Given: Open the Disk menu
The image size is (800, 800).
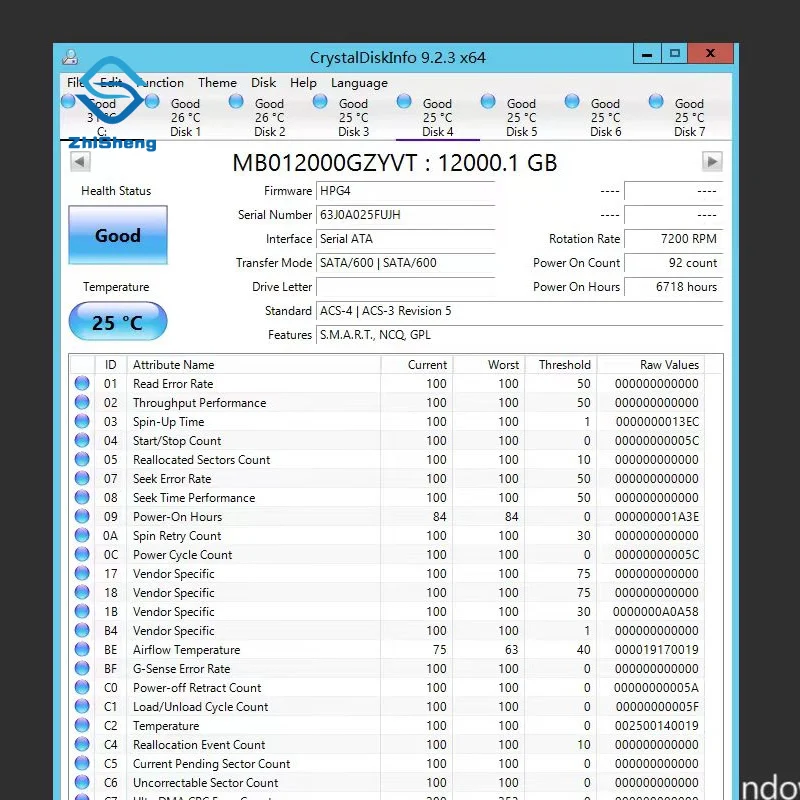Looking at the screenshot, I should [x=263, y=83].
